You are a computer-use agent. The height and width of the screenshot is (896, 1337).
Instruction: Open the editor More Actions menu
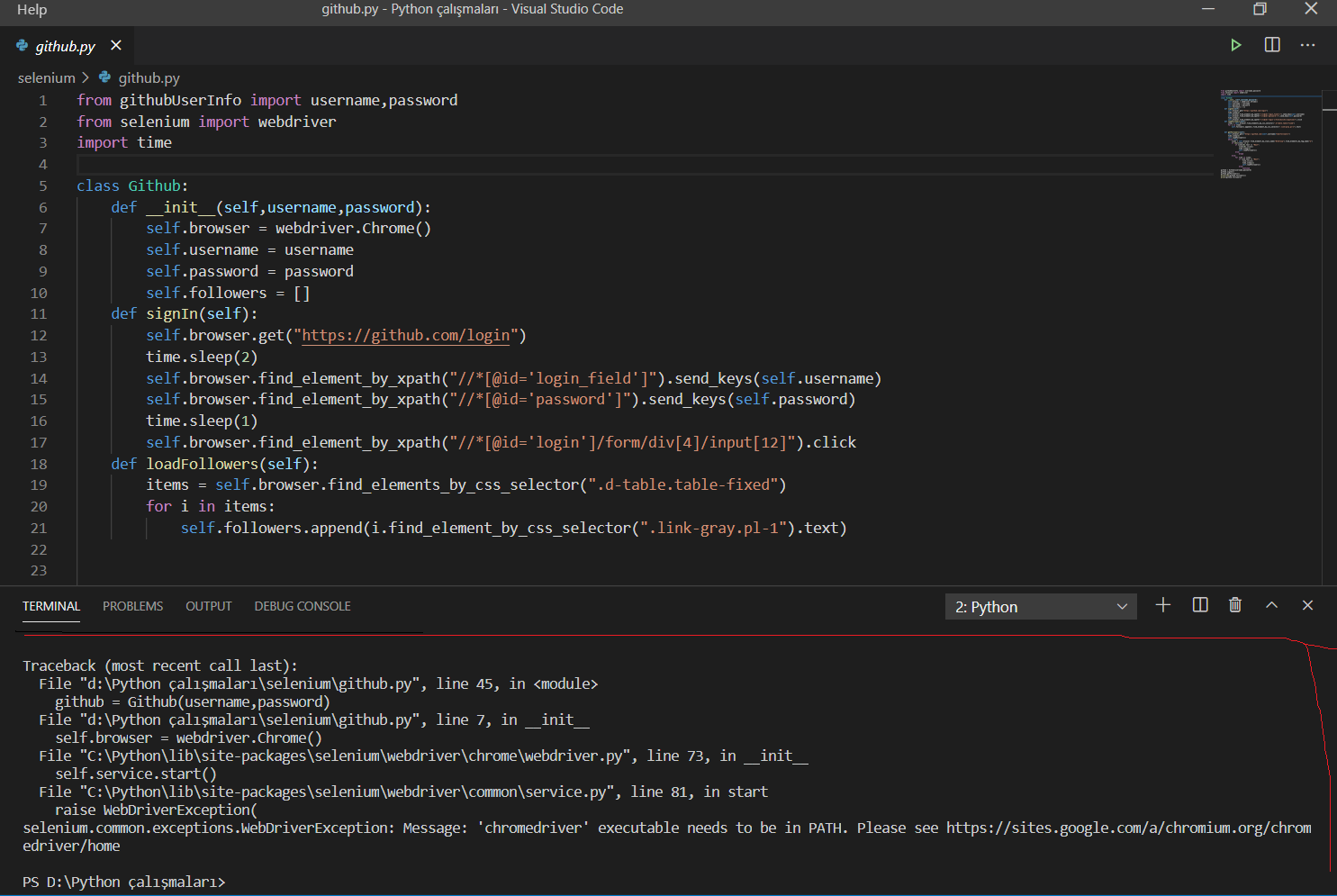point(1307,45)
